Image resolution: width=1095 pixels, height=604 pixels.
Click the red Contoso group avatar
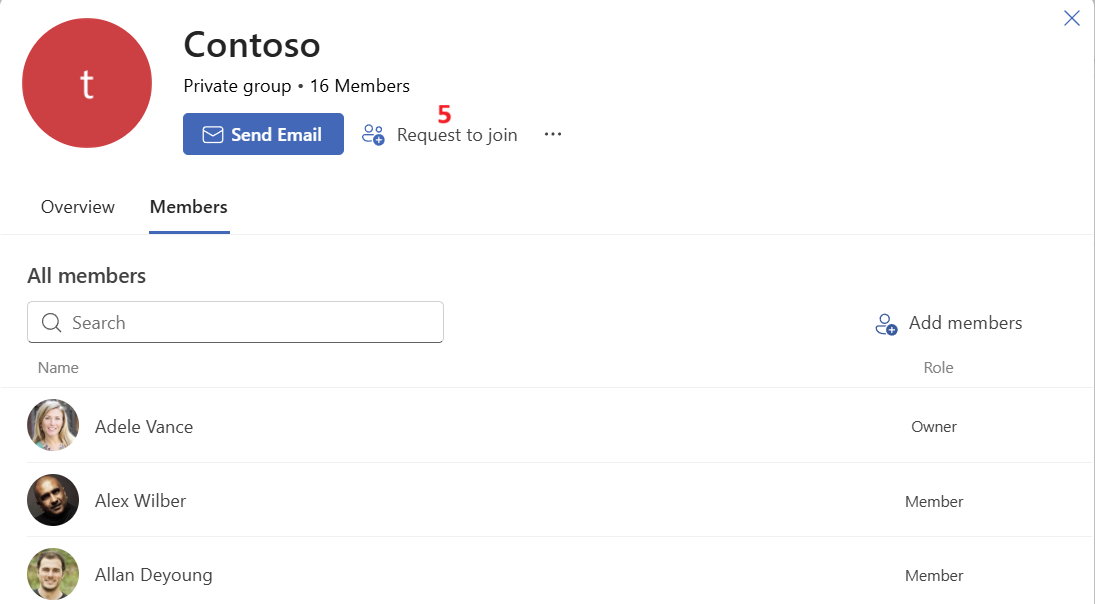click(x=87, y=83)
